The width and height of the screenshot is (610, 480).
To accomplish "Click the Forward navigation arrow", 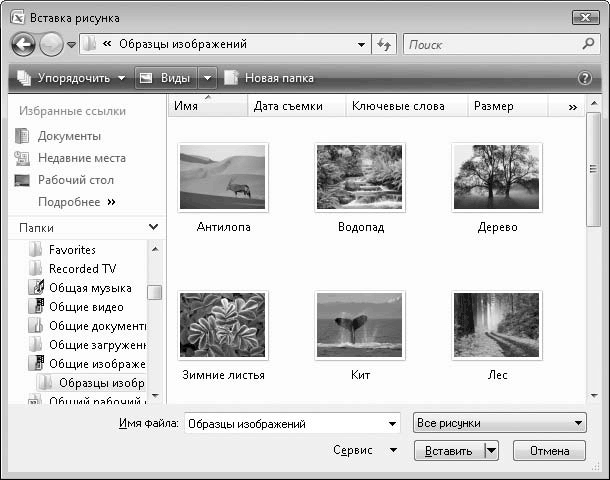I will click(x=51, y=44).
